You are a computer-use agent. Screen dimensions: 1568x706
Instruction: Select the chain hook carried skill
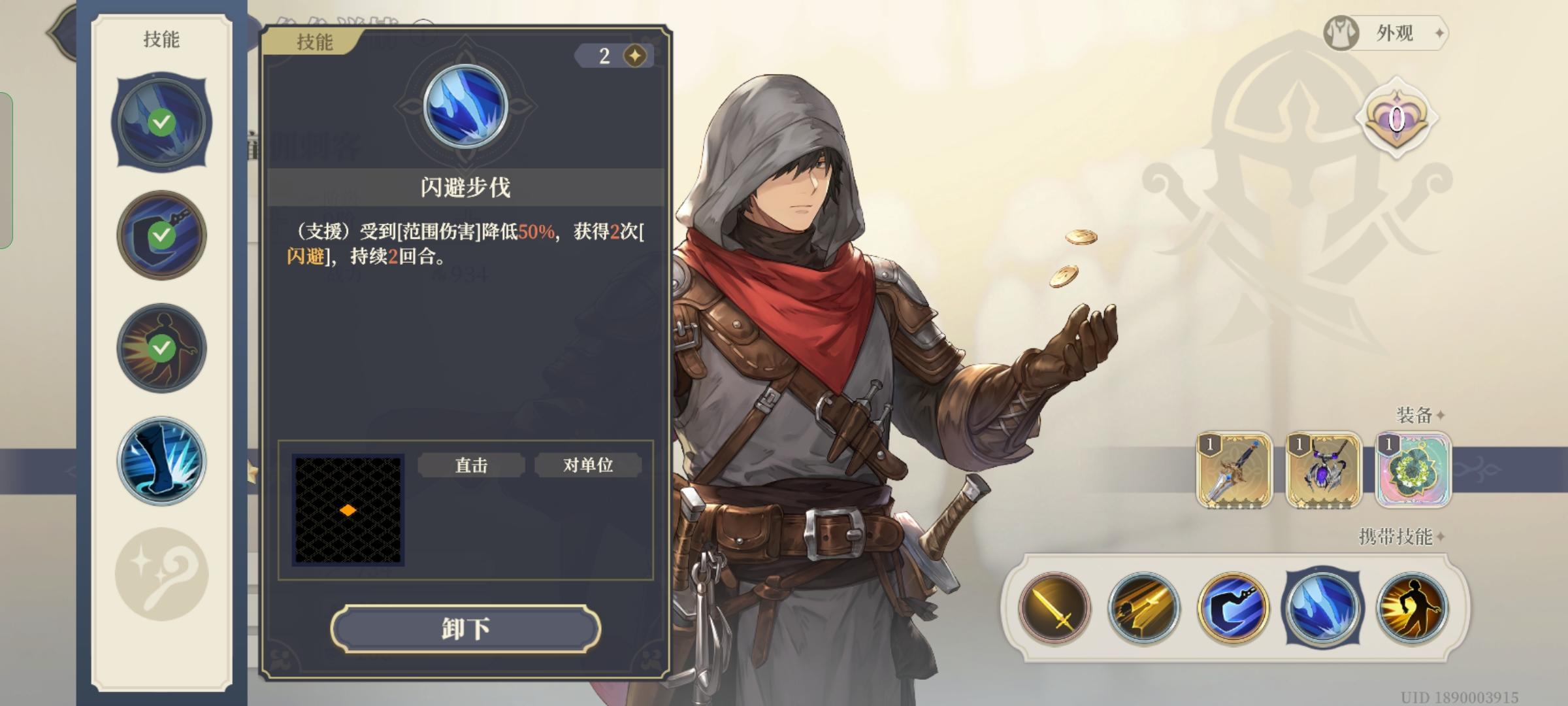(x=1233, y=609)
